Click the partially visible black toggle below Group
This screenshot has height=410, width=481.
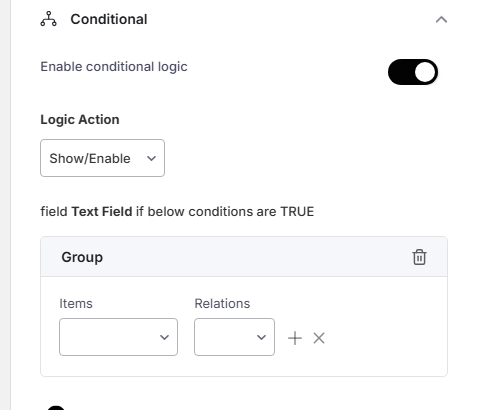tap(56, 408)
